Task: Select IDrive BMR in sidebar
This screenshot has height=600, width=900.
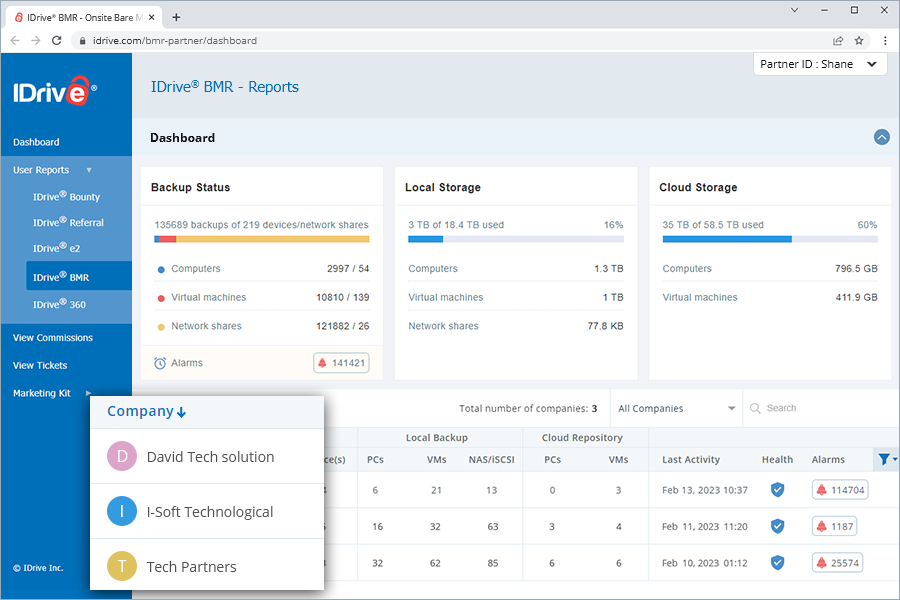Action: click(79, 276)
